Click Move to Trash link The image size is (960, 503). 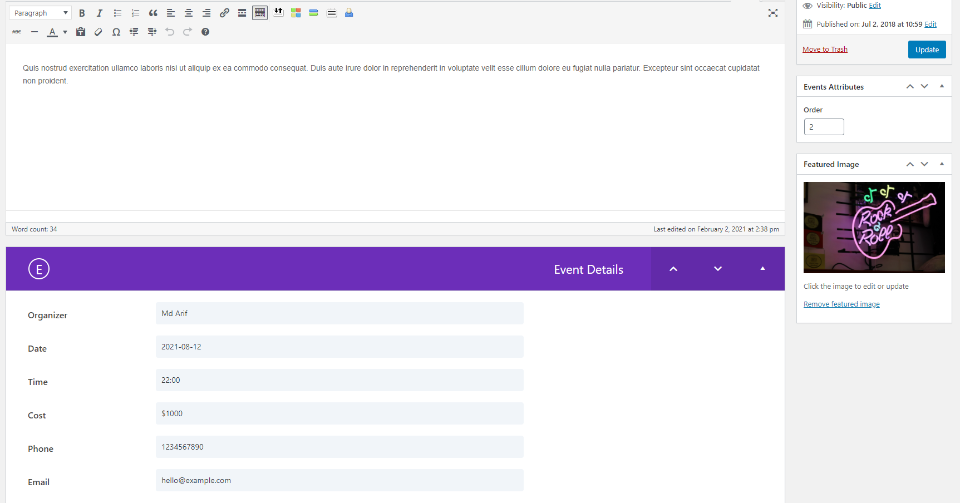[825, 49]
